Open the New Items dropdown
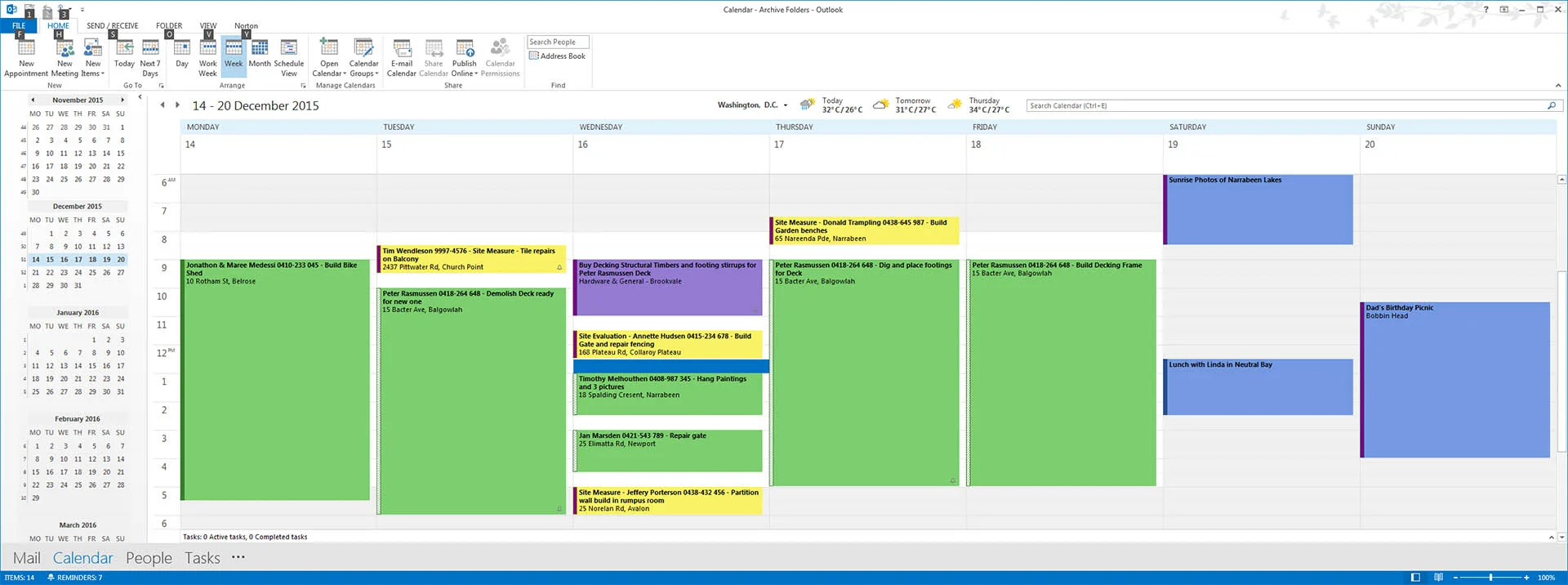 point(93,57)
